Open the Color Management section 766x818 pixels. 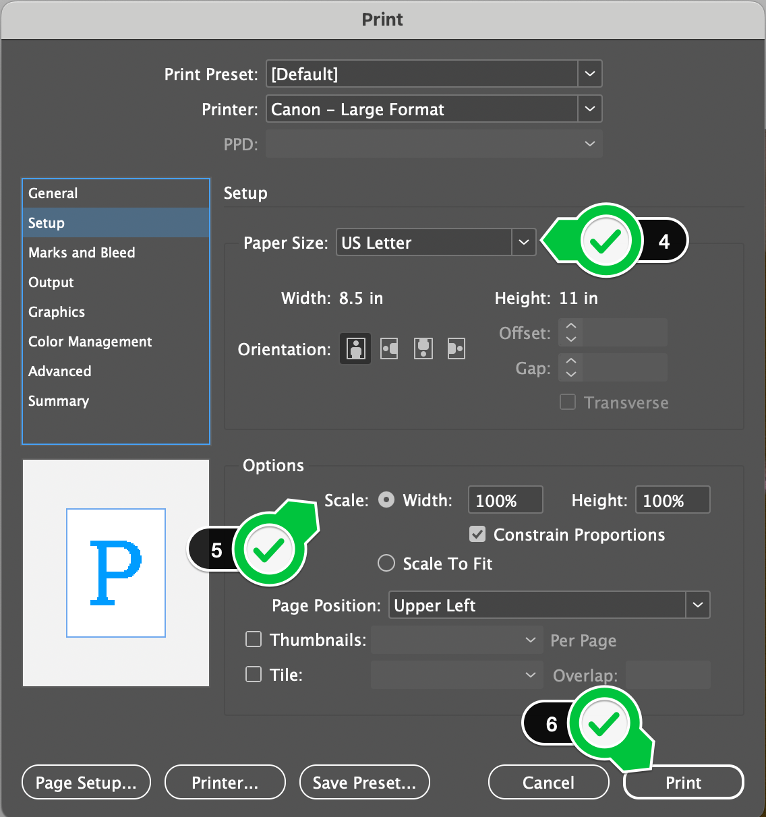click(x=116, y=342)
